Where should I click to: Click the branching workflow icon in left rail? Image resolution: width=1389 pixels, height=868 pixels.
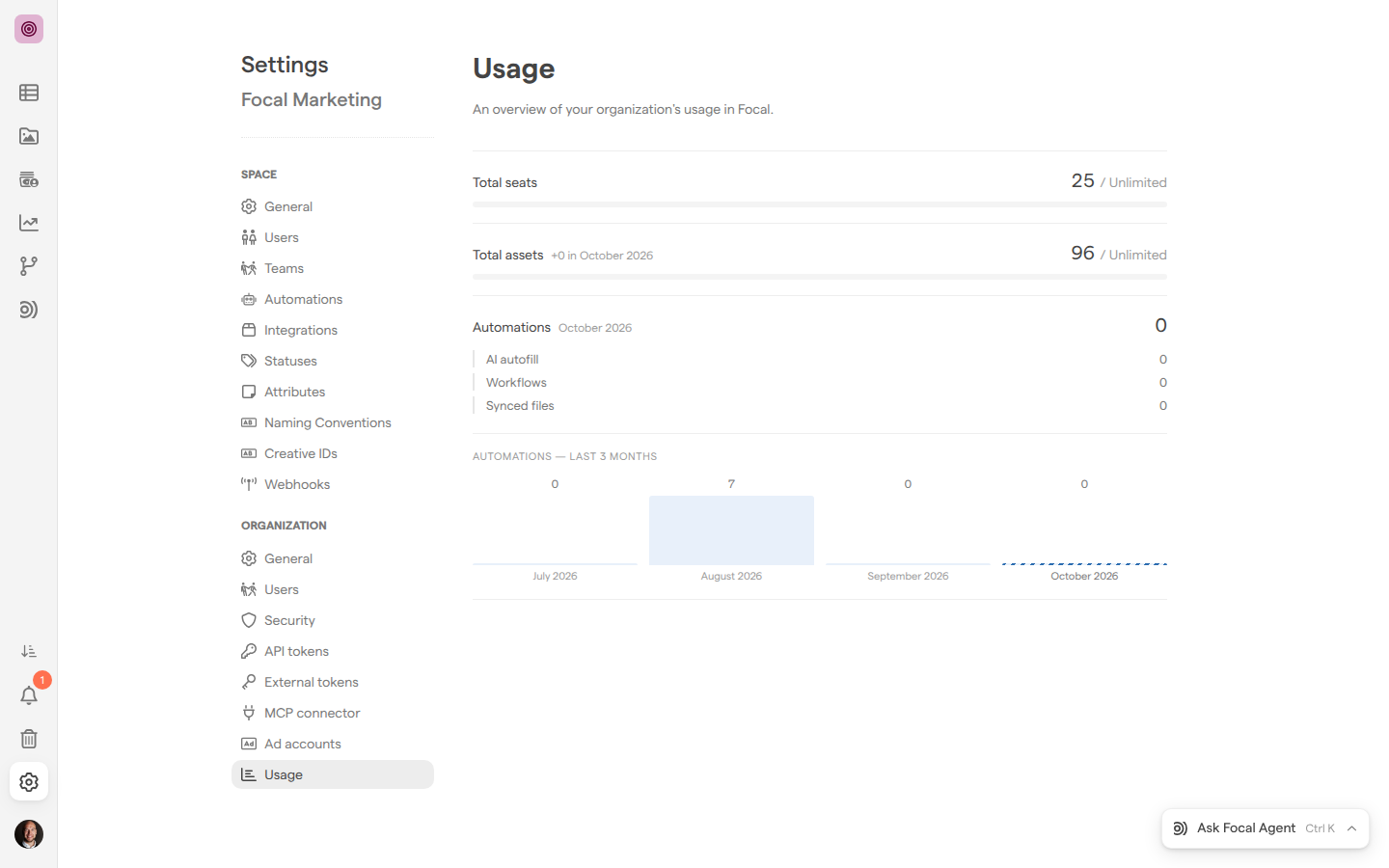[29, 266]
